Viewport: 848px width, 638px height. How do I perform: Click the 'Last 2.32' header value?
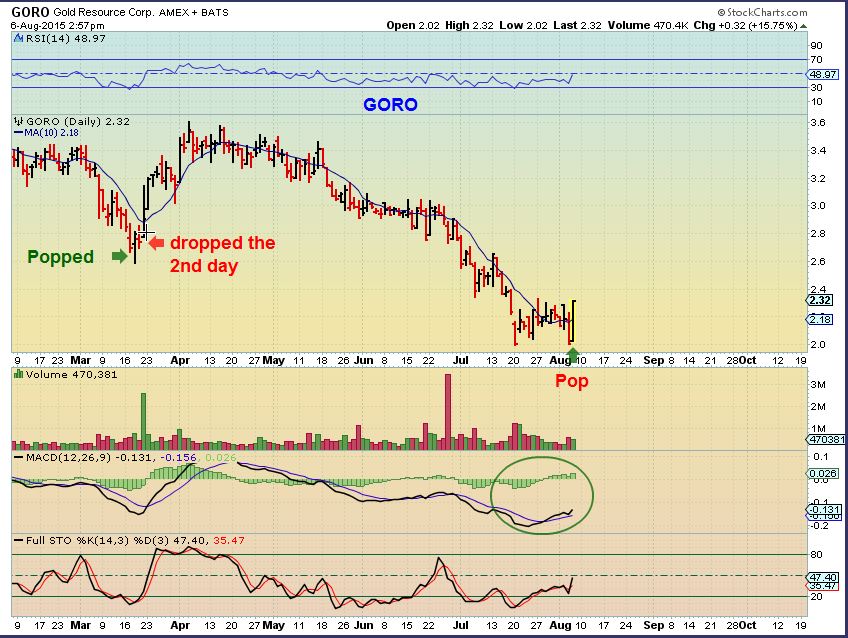[577, 25]
